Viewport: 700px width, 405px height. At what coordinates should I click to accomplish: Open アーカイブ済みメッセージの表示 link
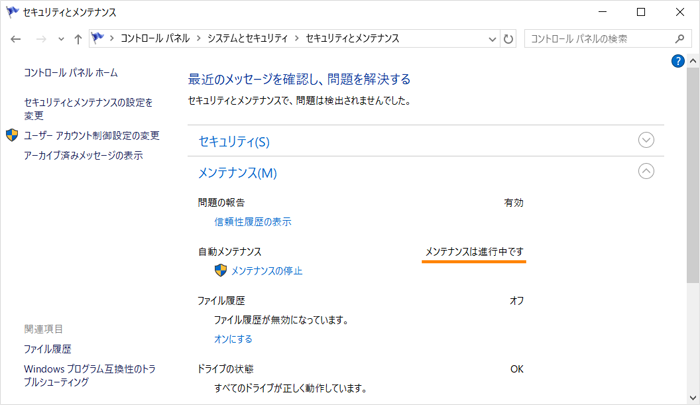83,155
